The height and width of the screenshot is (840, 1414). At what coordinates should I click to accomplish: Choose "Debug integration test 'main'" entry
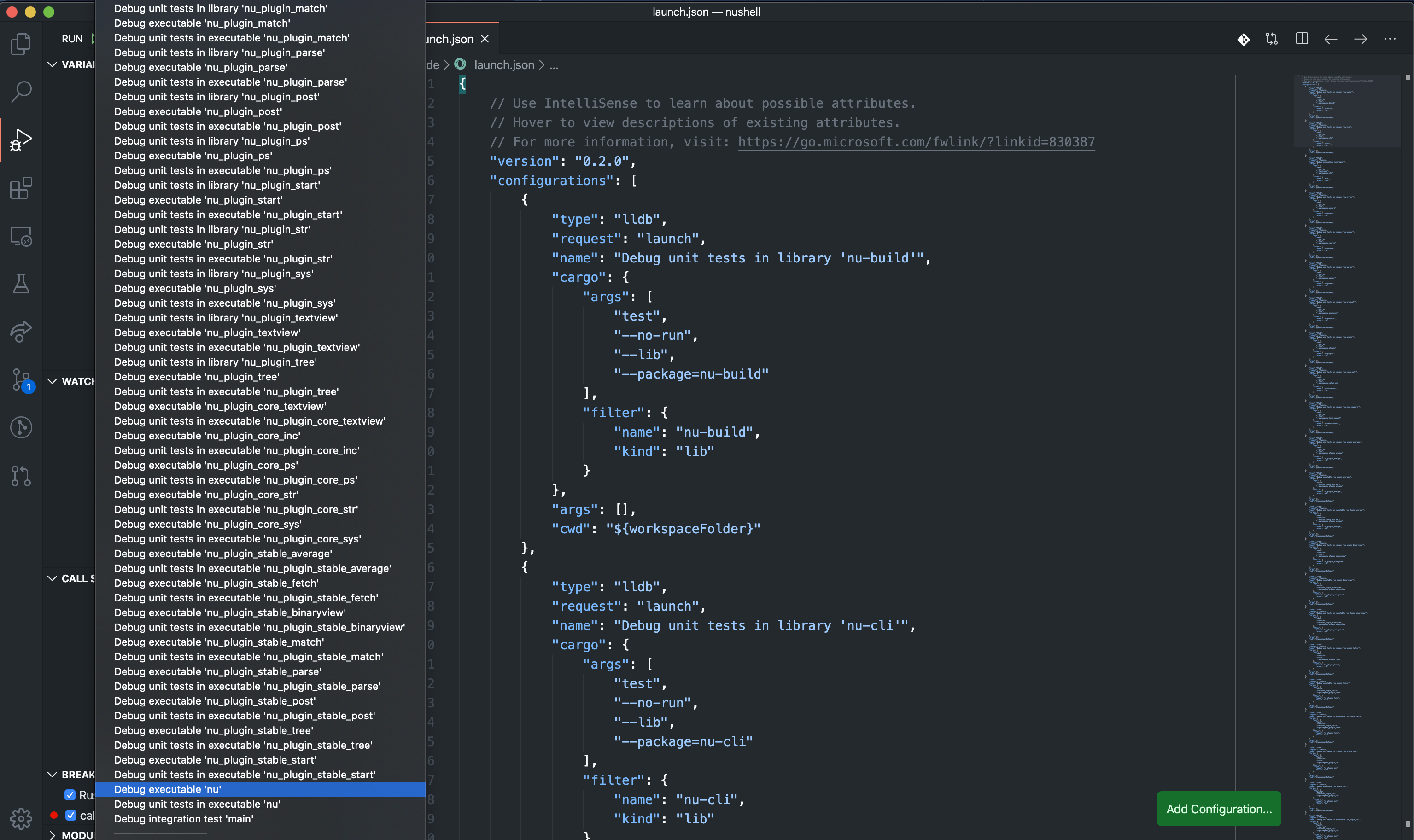tap(260, 818)
